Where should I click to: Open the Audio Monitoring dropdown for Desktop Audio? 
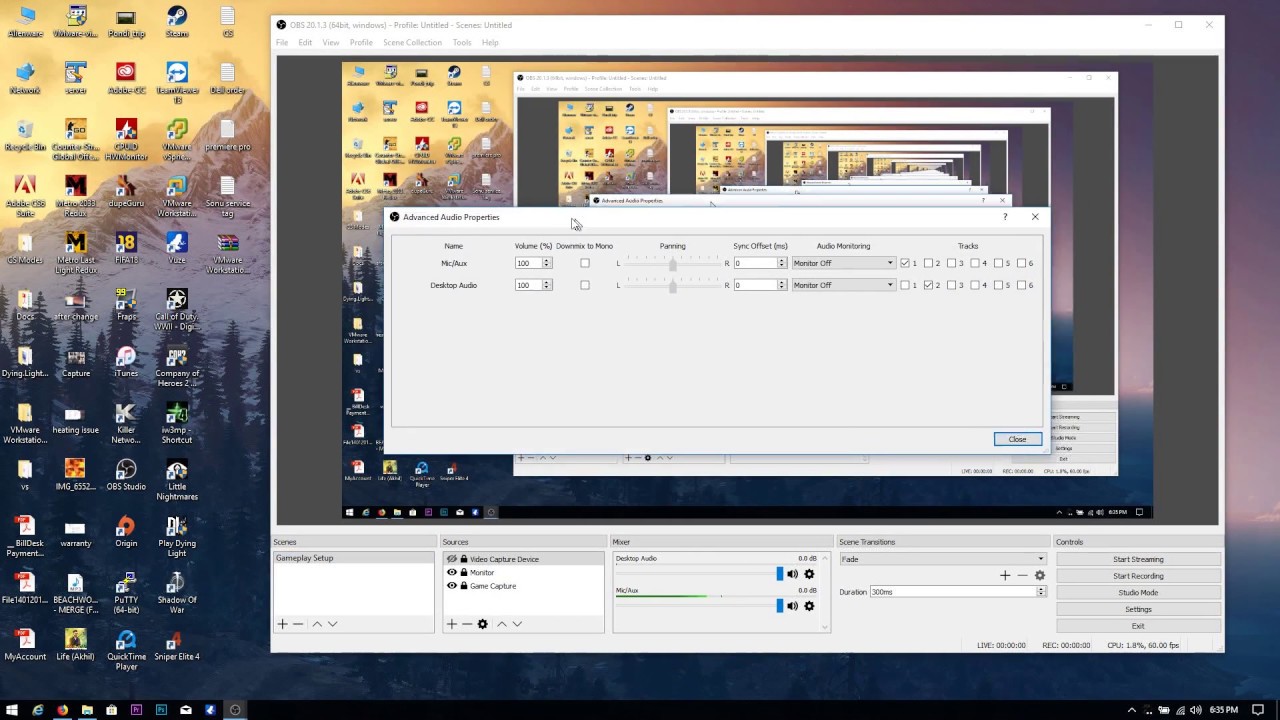click(x=843, y=285)
